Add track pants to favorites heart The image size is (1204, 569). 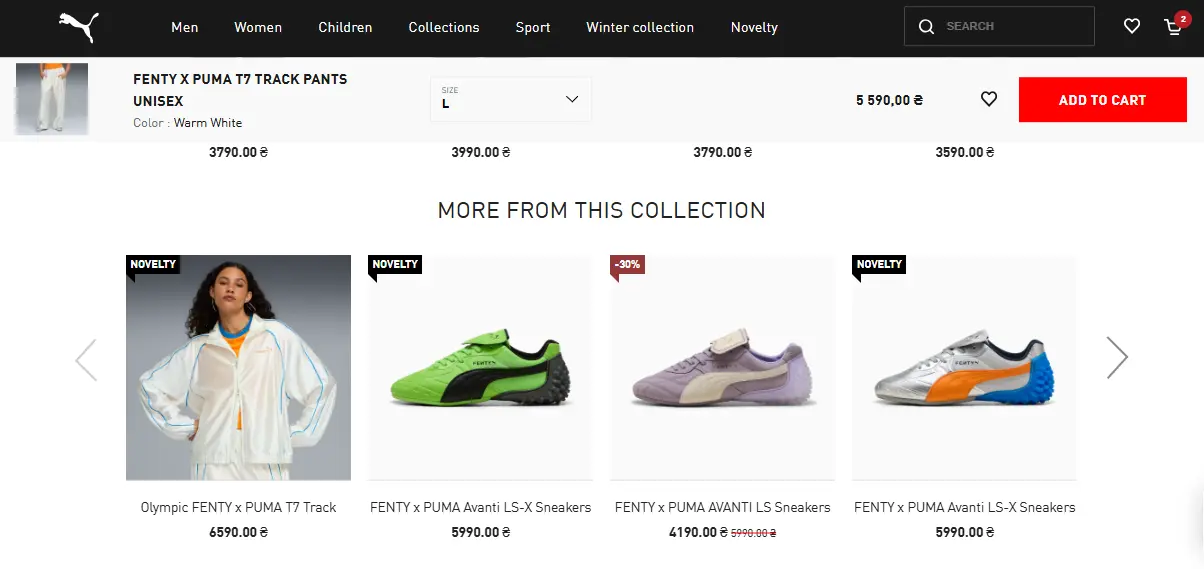pos(989,99)
